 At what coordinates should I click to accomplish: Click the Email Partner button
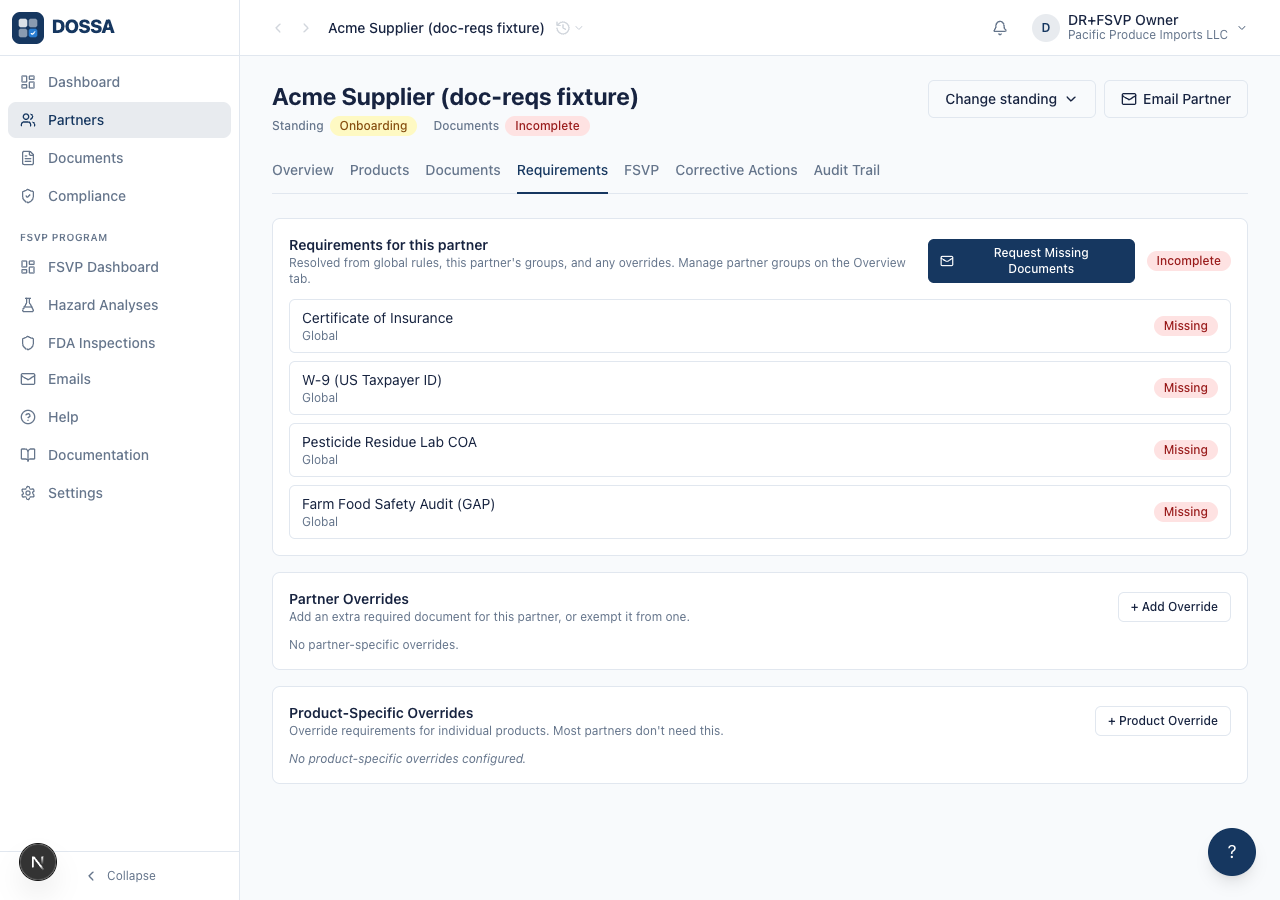pos(1176,99)
